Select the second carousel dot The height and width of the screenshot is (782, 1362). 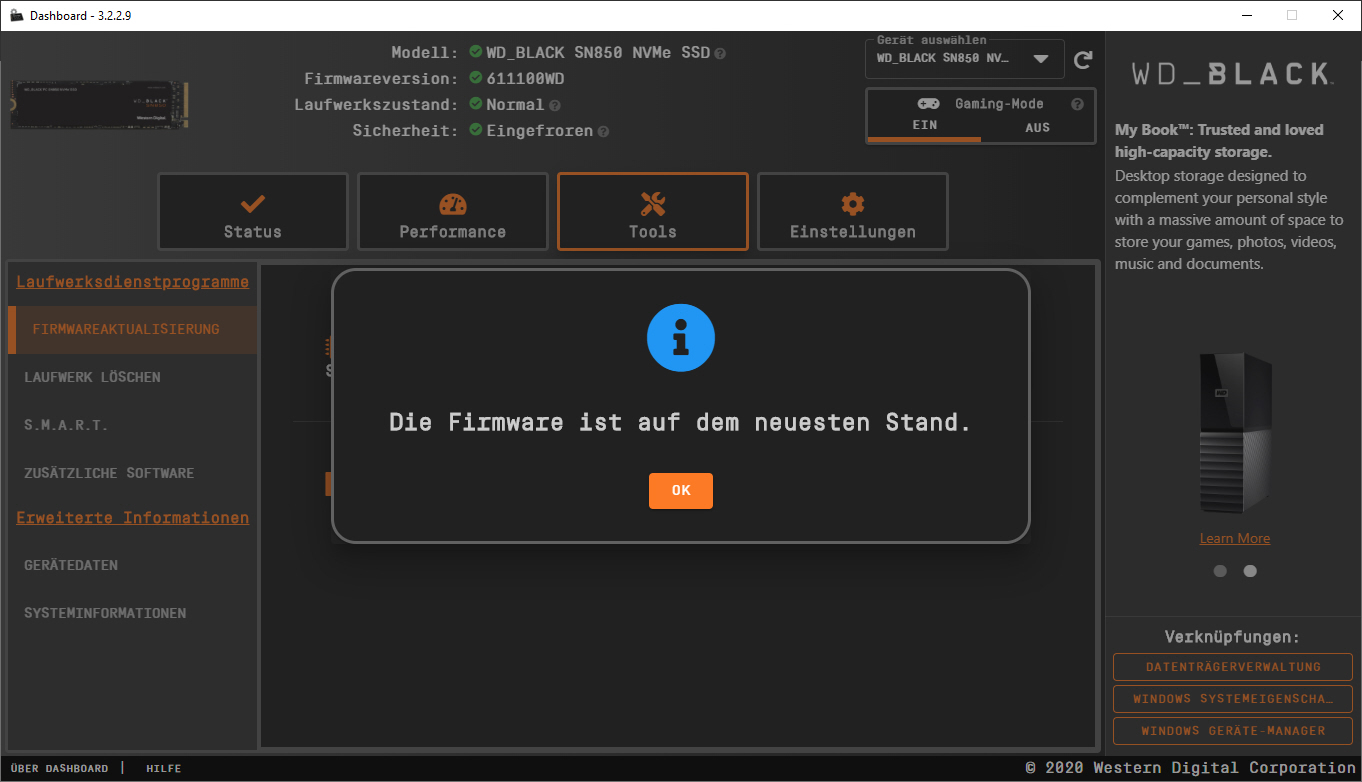(x=1250, y=571)
